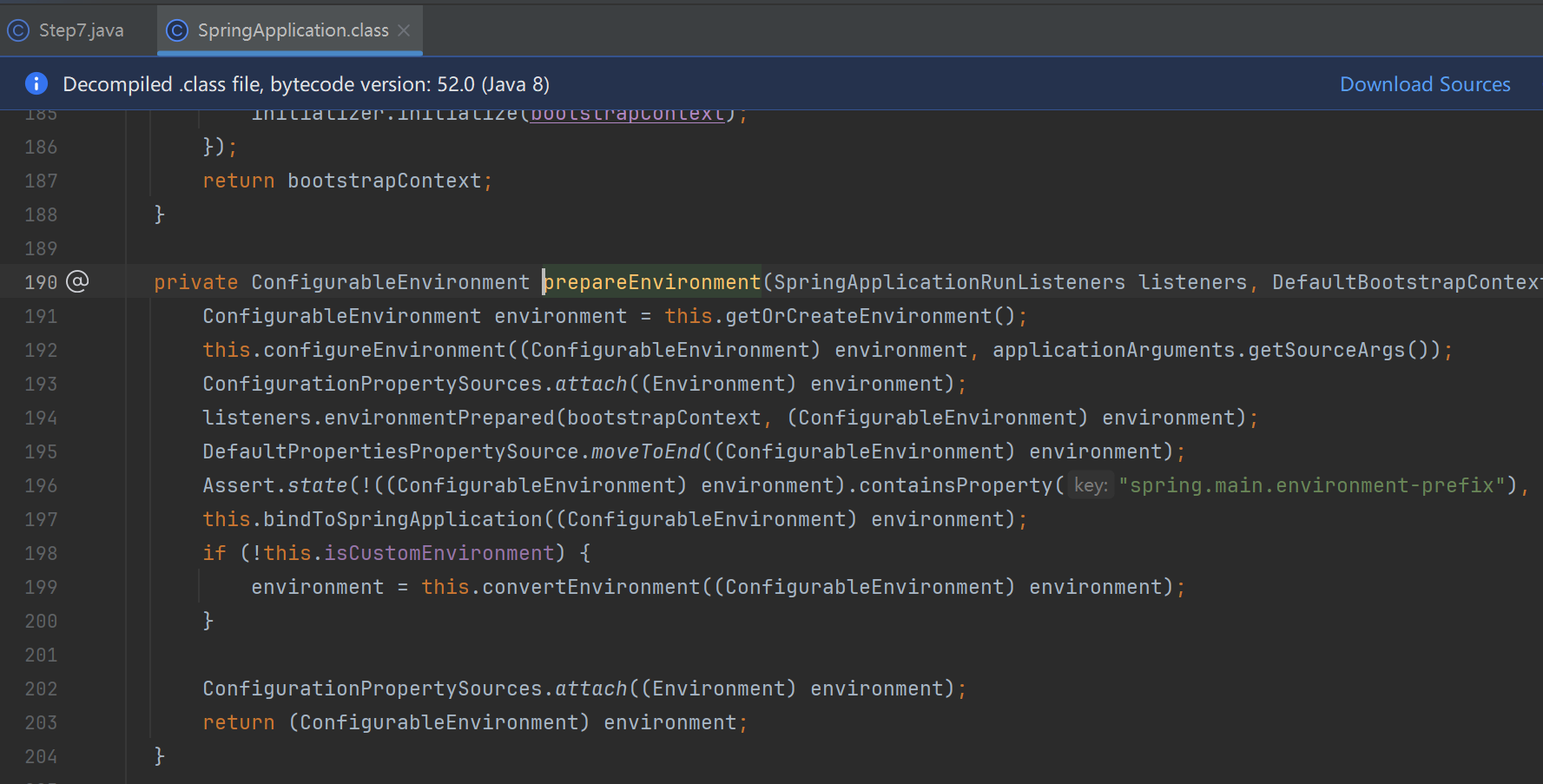
Task: Click getSourceArgs call on line 192
Action: point(1327,350)
